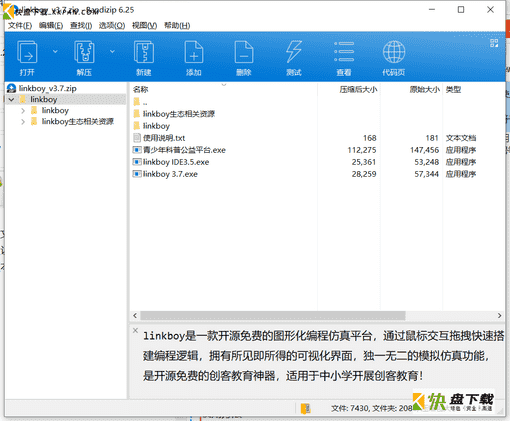Select linkboy生态相关资源 in the tree
Viewport: 510px width, 421px height.
pyautogui.click(x=77, y=121)
